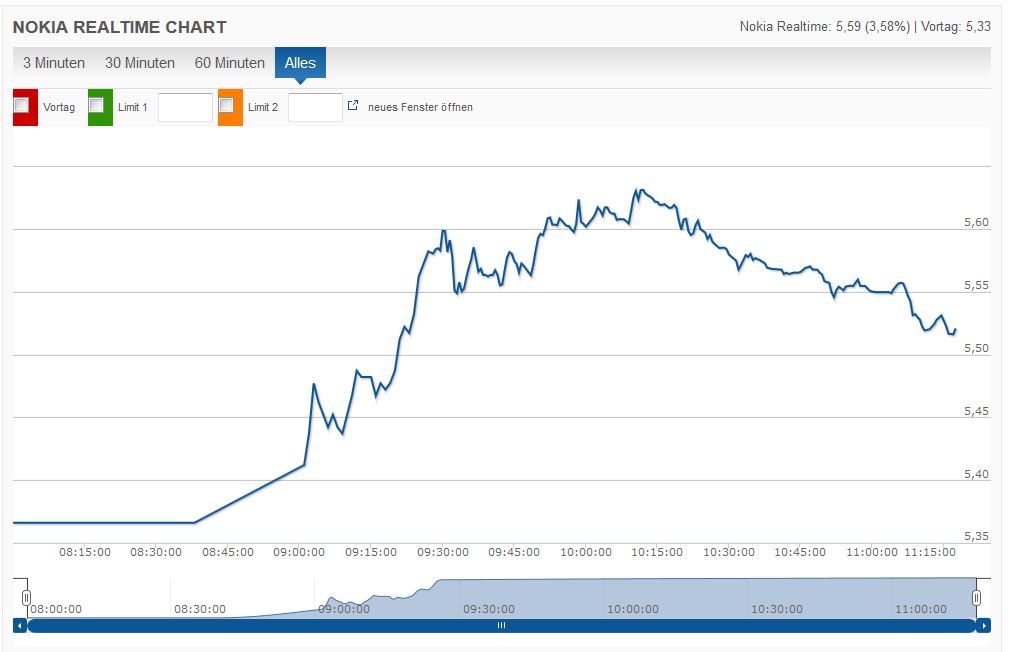Click the 11:15:00 x-axis label

click(x=930, y=552)
